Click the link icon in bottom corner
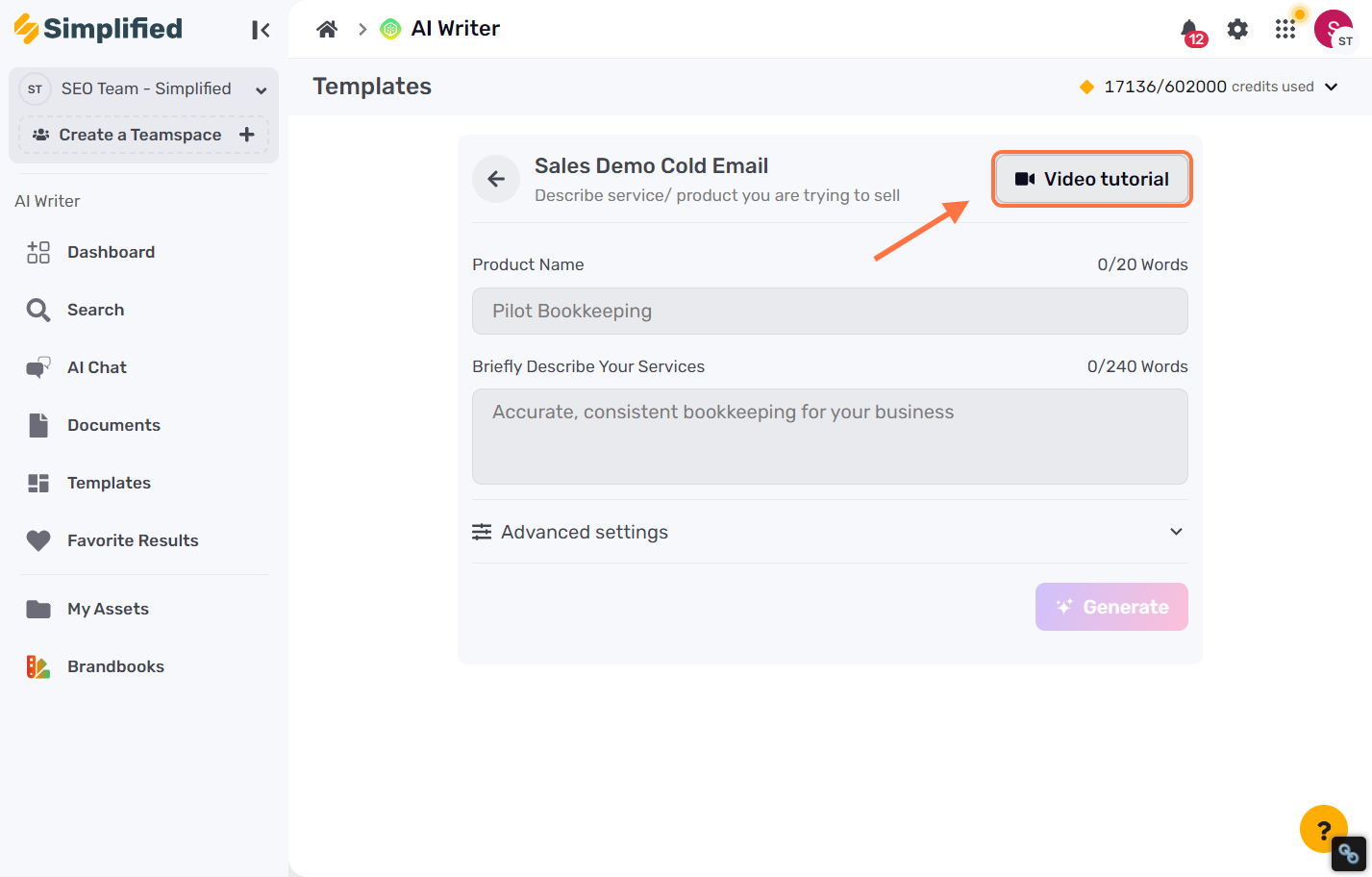 pos(1348,853)
